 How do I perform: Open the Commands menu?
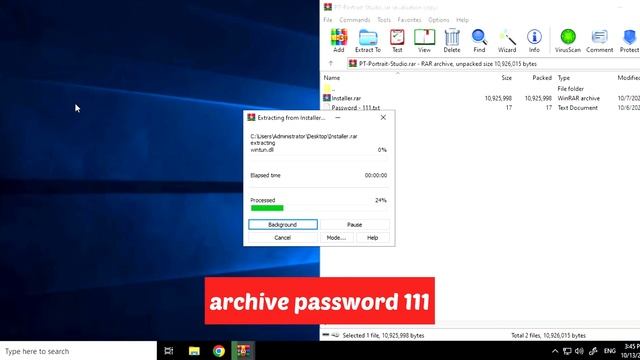(x=355, y=20)
